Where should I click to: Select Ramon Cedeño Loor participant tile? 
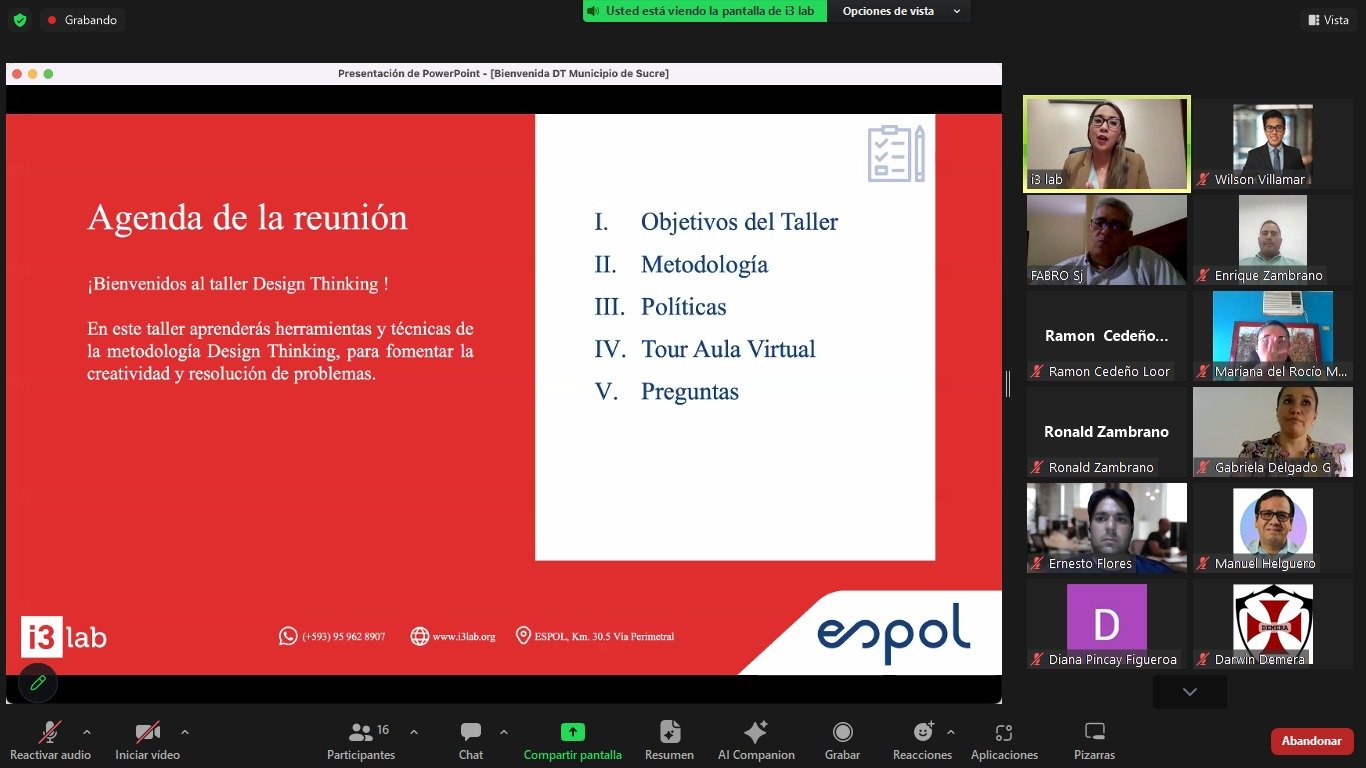pyautogui.click(x=1107, y=336)
